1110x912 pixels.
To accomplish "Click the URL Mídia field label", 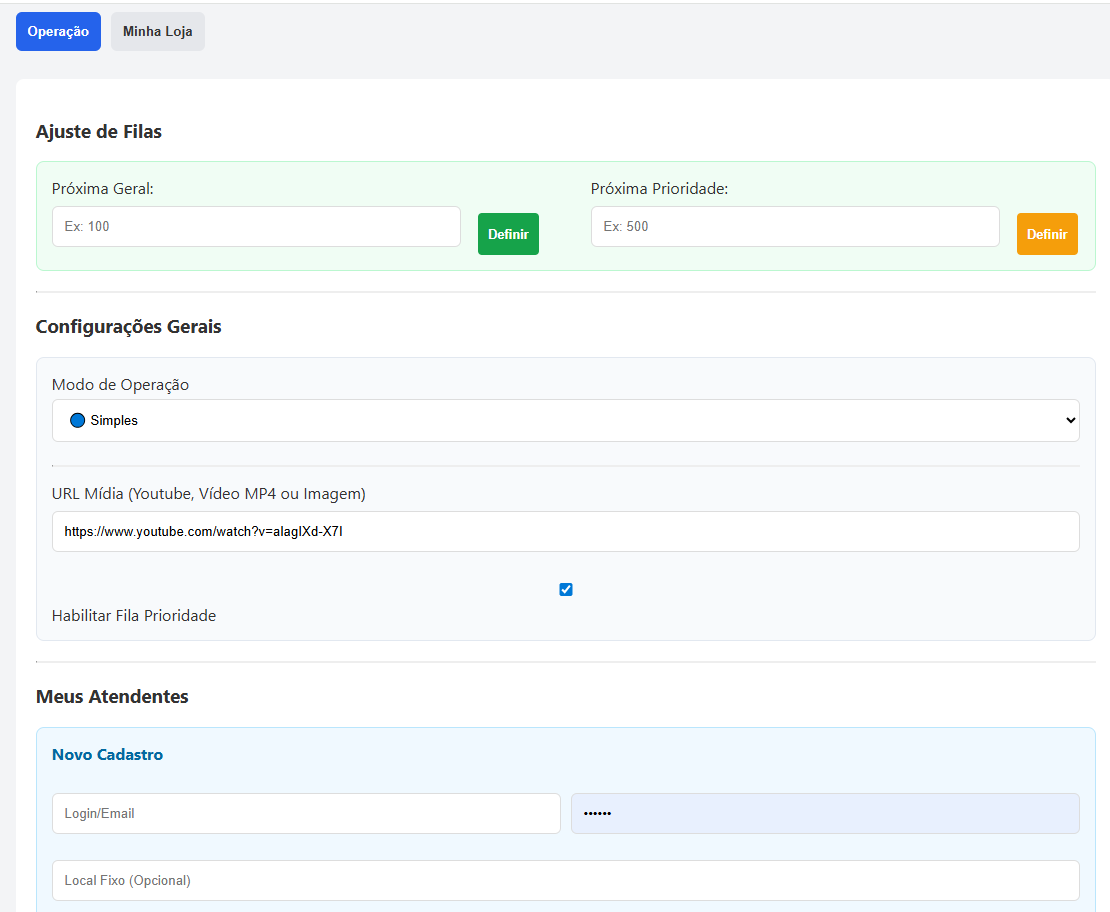I will [x=208, y=494].
